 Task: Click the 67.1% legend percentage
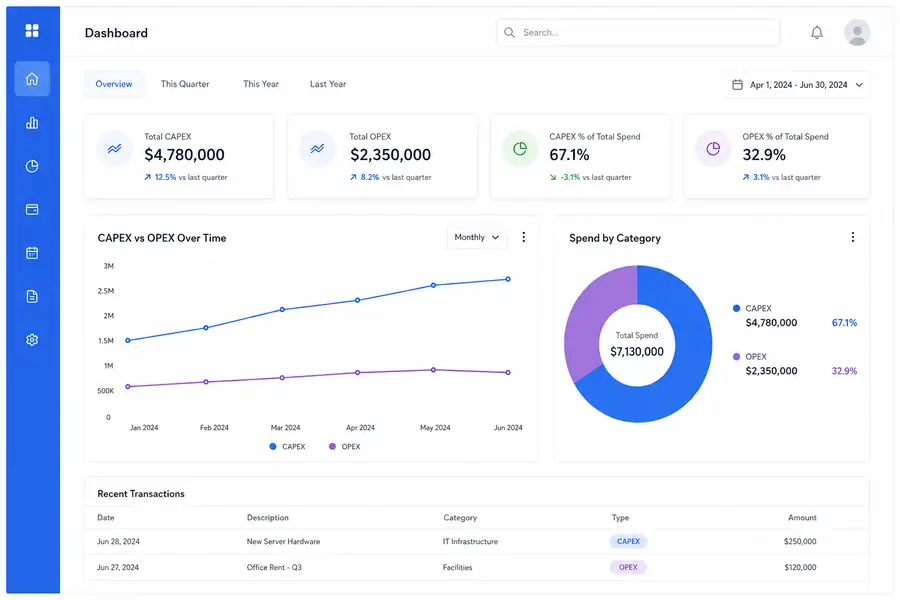[x=844, y=323]
